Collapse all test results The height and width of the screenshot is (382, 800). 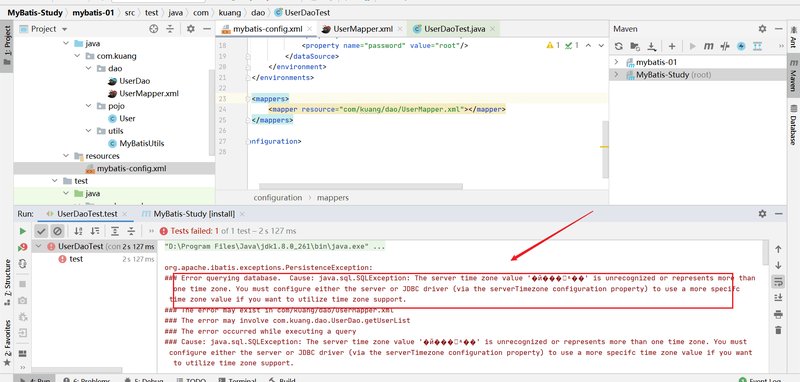[131, 231]
